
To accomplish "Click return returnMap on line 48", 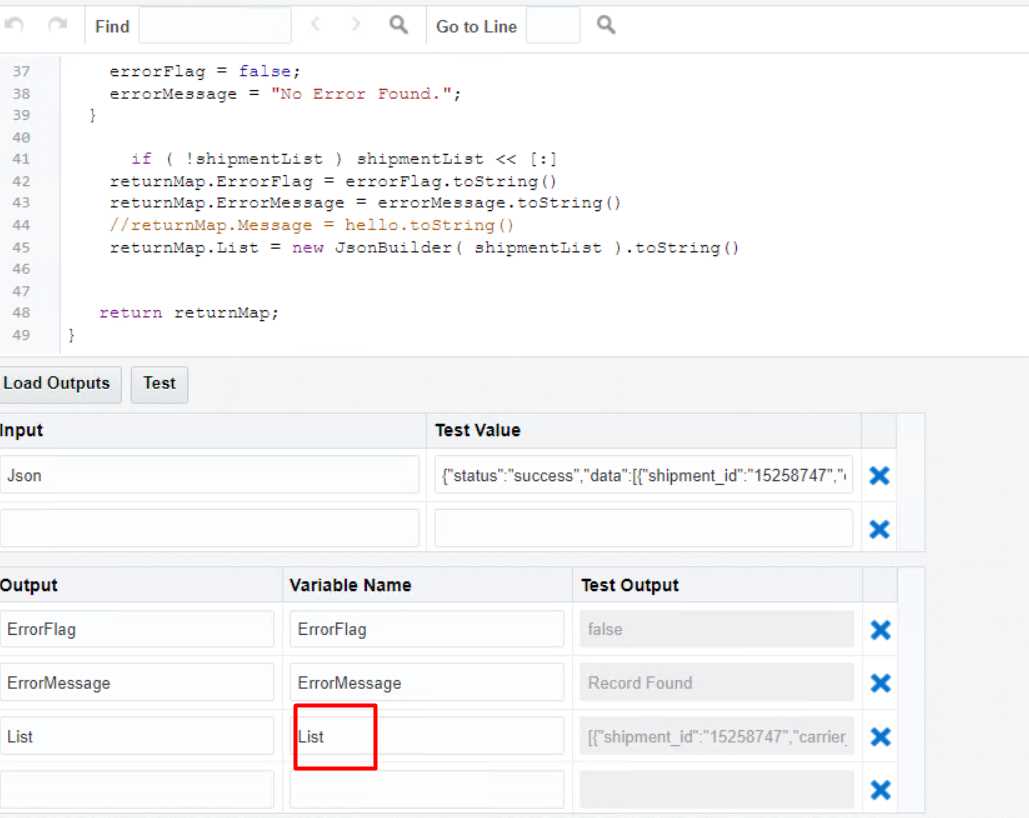I will (x=189, y=313).
